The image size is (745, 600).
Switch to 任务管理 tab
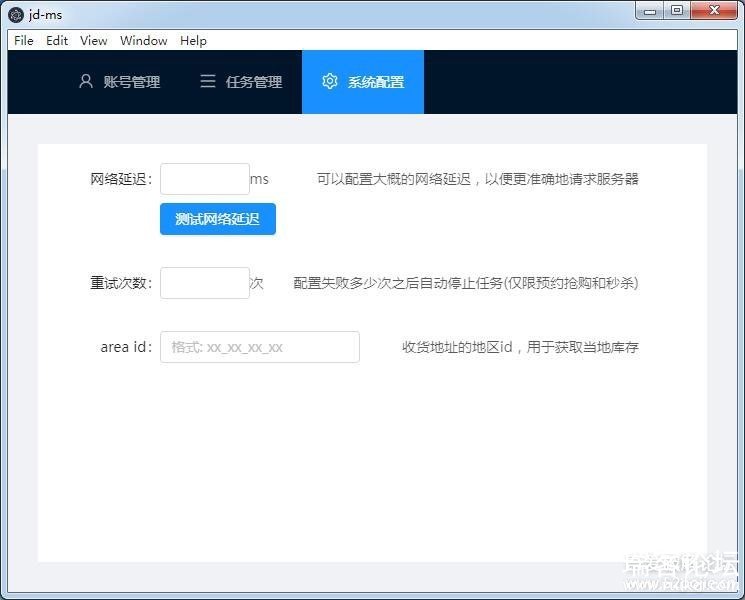[241, 82]
